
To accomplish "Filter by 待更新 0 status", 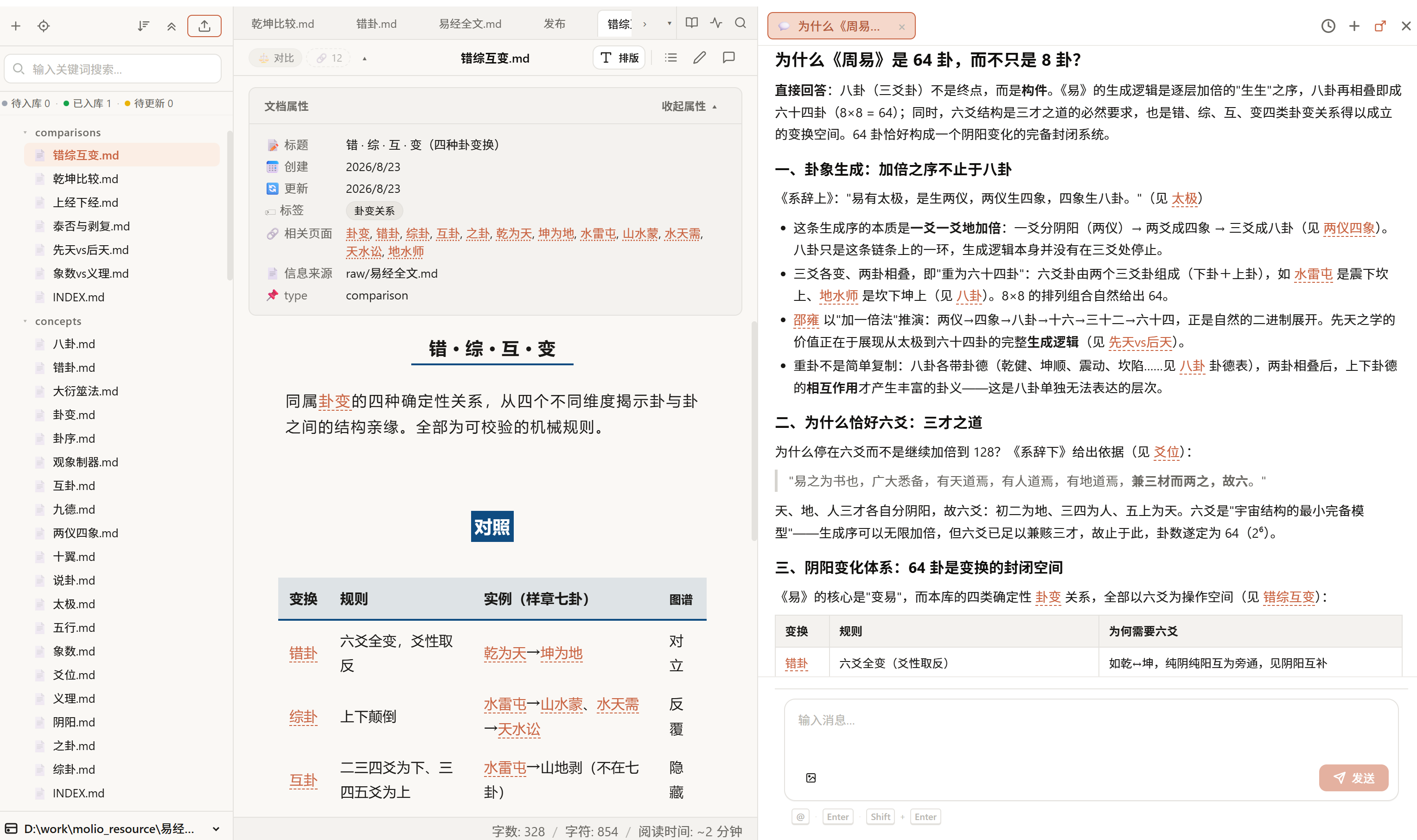I will [x=149, y=103].
